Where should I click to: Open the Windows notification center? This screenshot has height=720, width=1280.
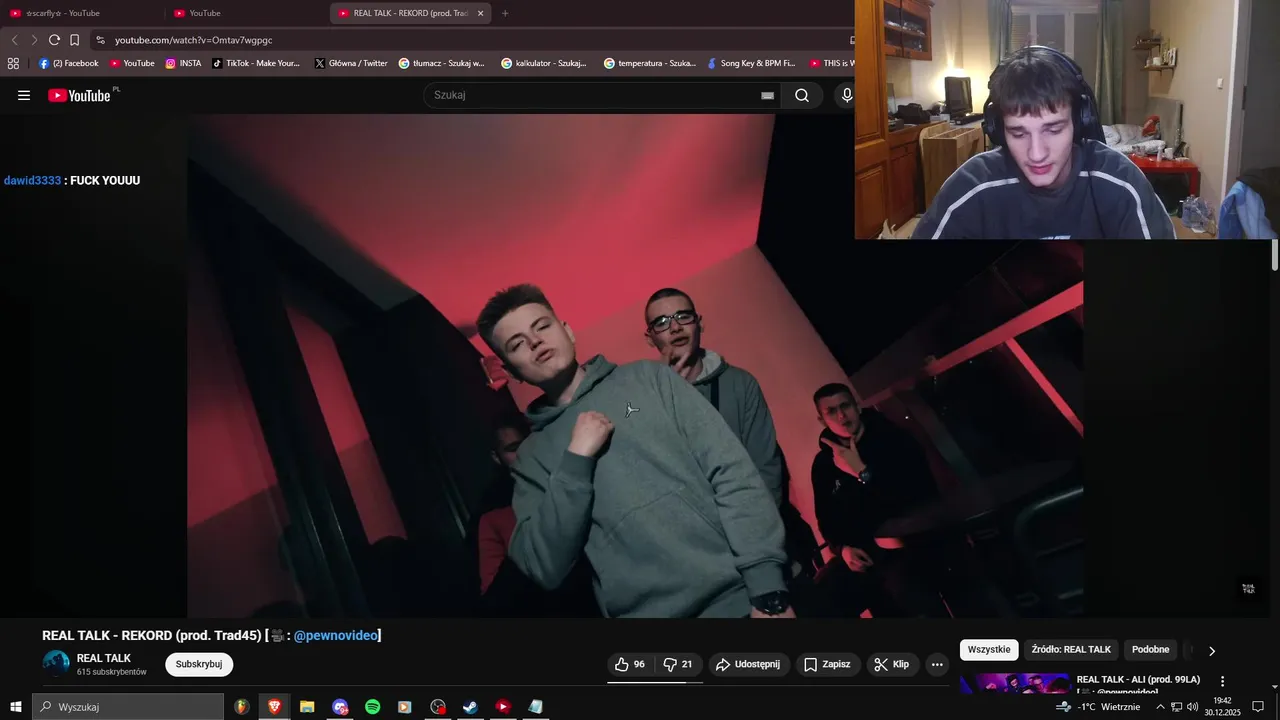click(1258, 707)
